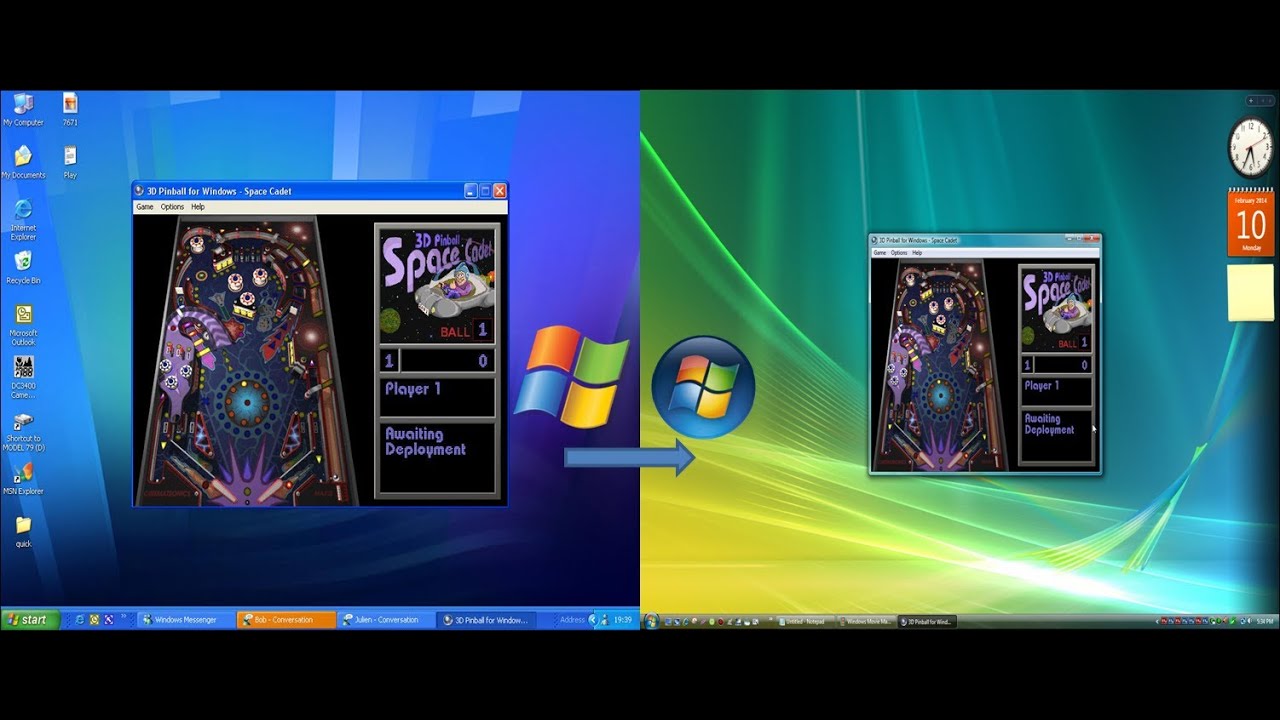This screenshot has height=720, width=1280.
Task: Switch to Windows Movie Maker taskbar button
Action: (x=866, y=622)
